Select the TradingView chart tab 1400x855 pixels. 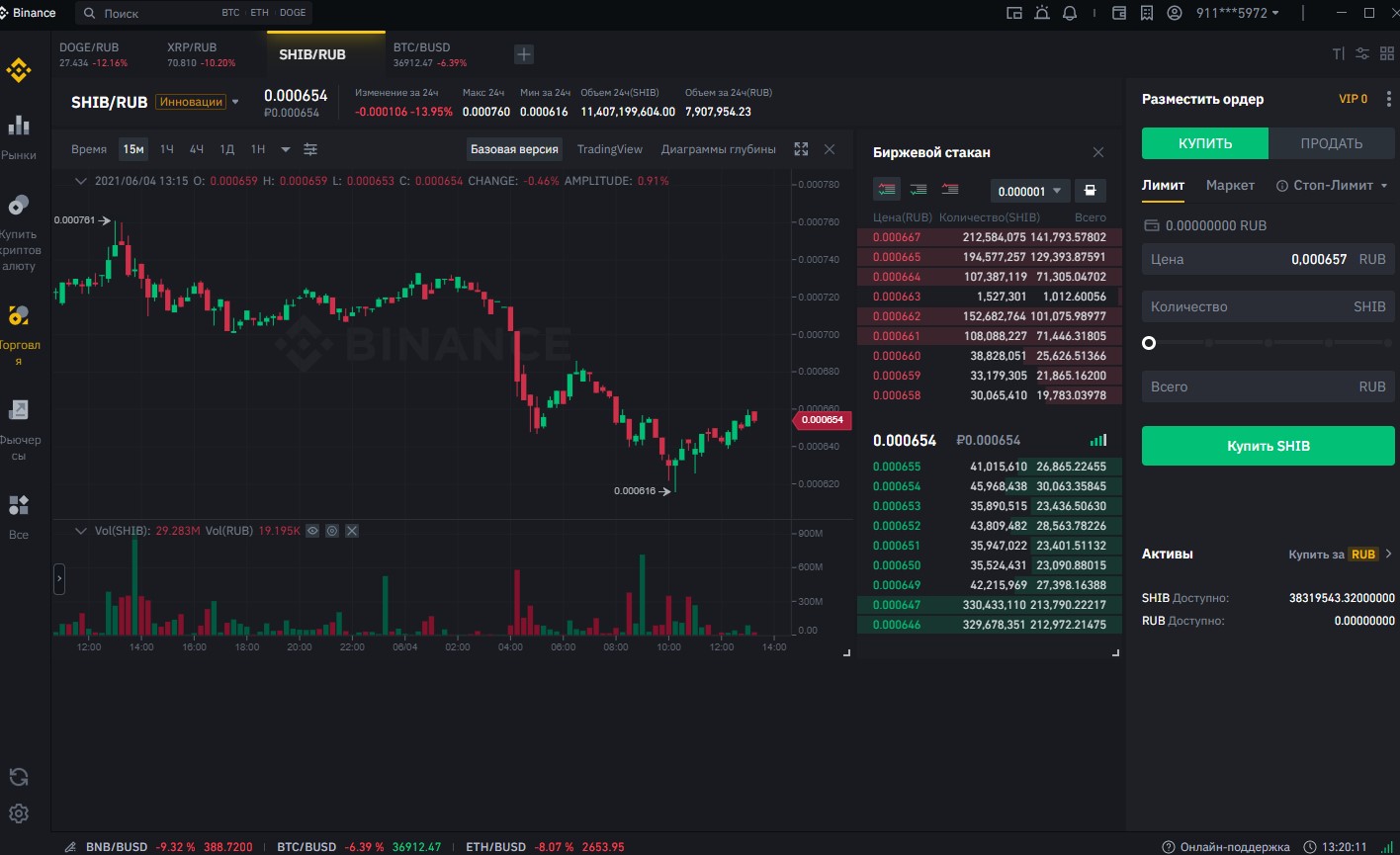pyautogui.click(x=610, y=149)
